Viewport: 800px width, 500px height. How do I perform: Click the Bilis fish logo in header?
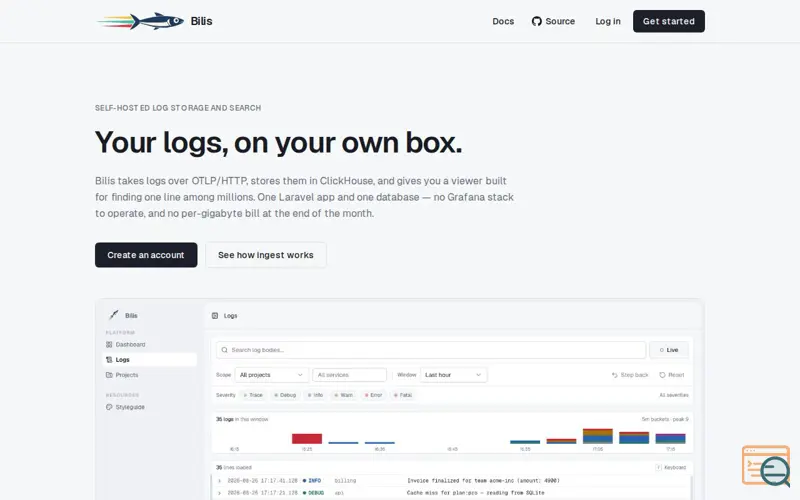(140, 21)
